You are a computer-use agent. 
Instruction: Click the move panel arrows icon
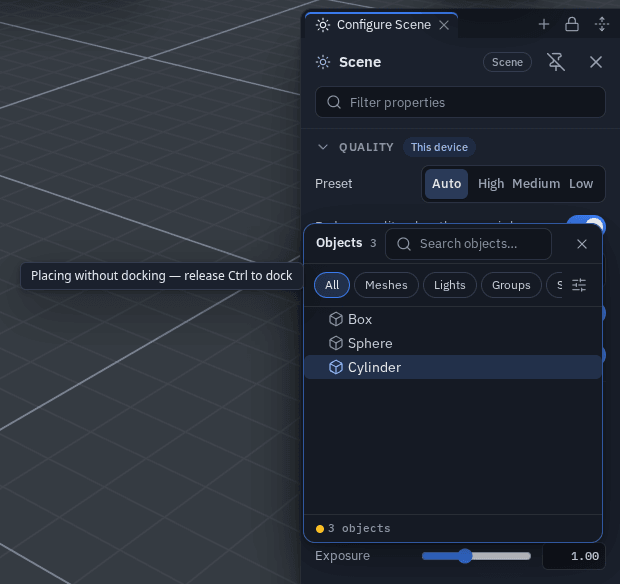tap(602, 25)
